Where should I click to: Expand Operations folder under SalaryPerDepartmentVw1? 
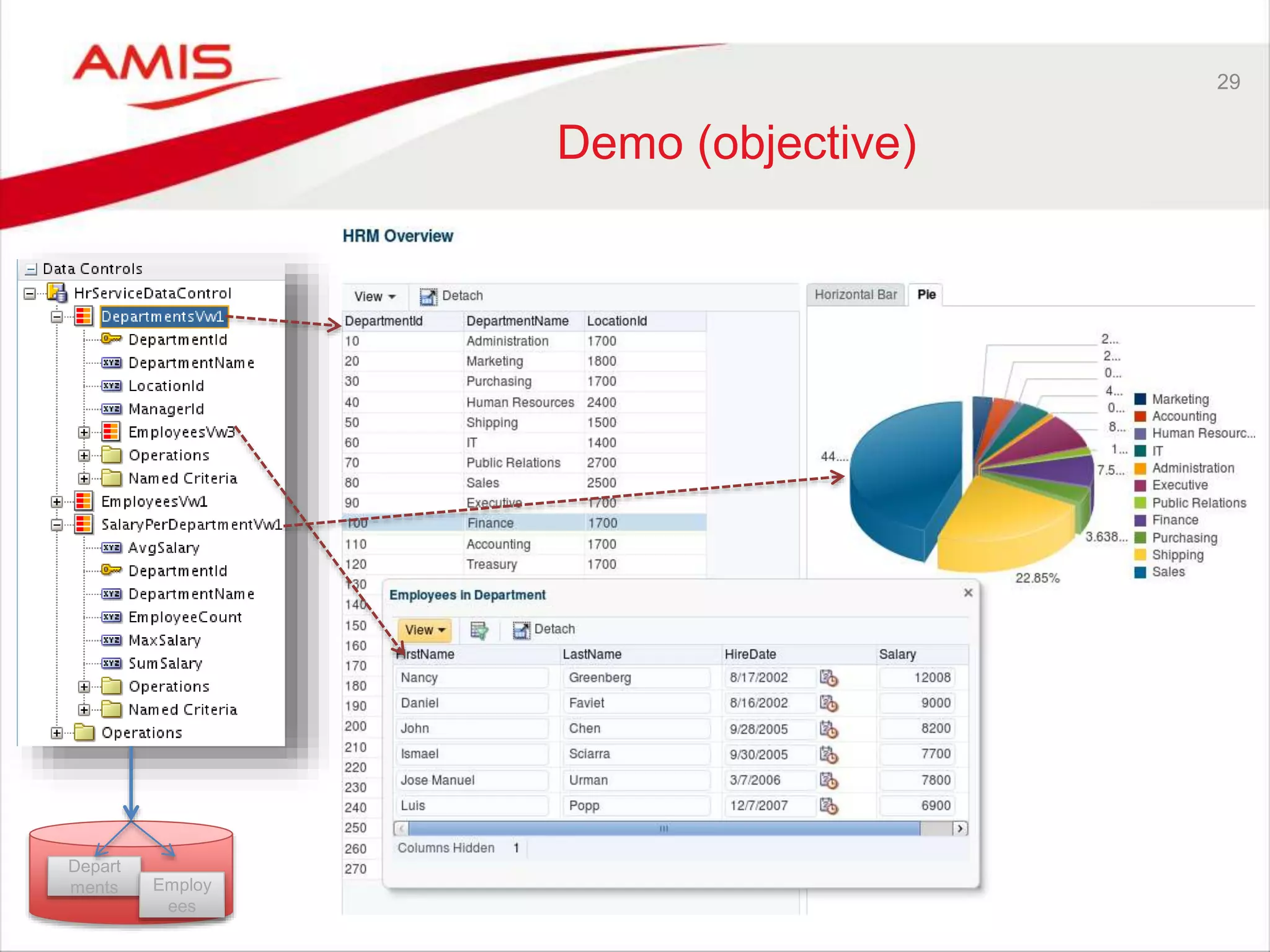point(84,687)
